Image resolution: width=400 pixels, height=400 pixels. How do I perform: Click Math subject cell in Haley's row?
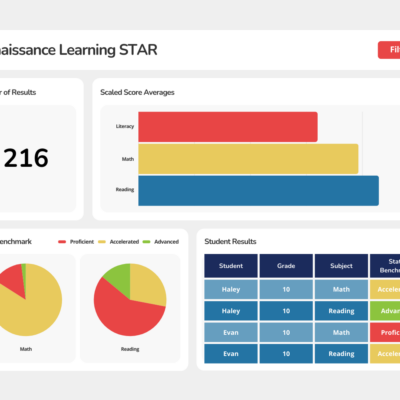[x=341, y=289]
